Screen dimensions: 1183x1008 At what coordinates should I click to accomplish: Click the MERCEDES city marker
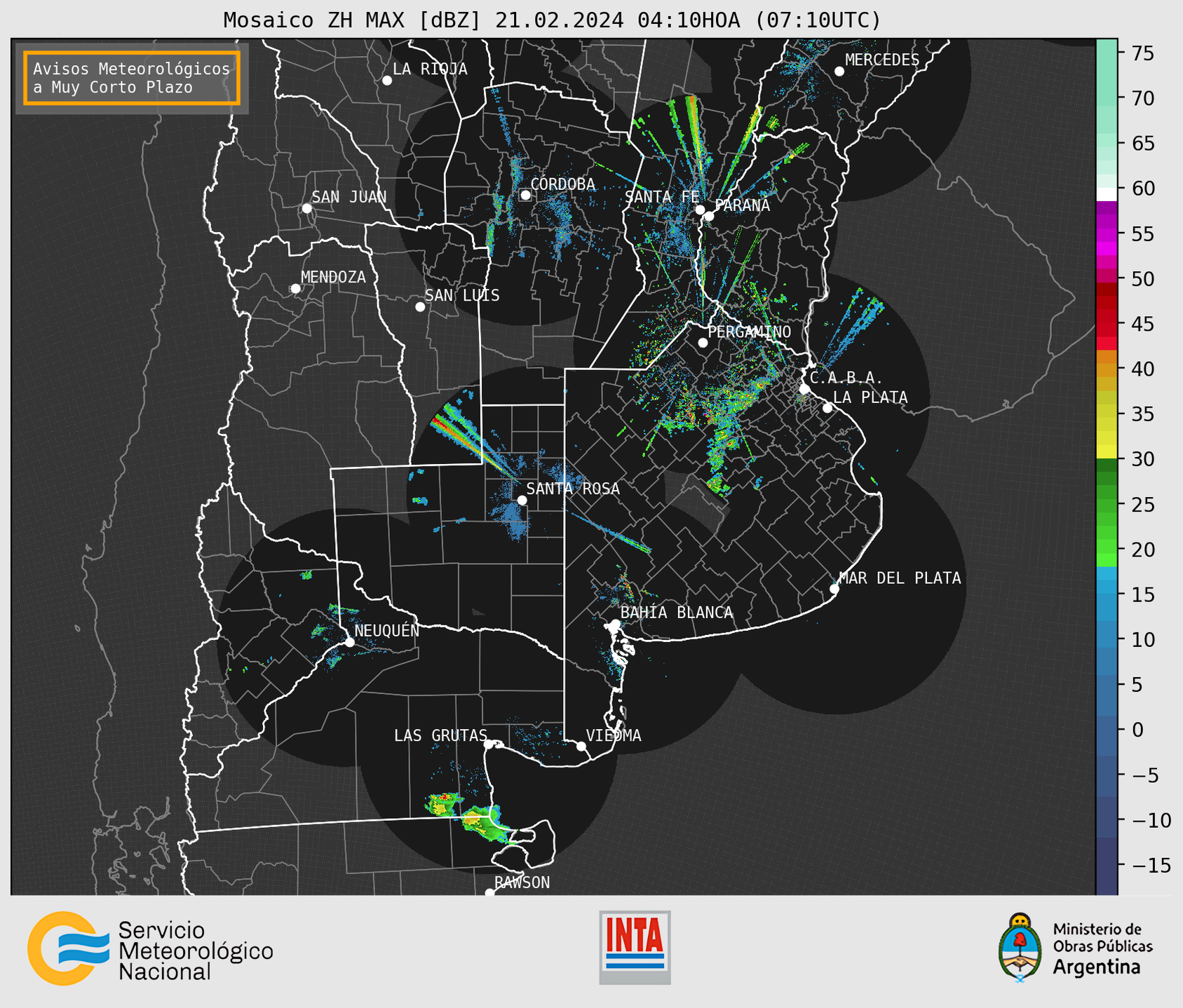839,71
